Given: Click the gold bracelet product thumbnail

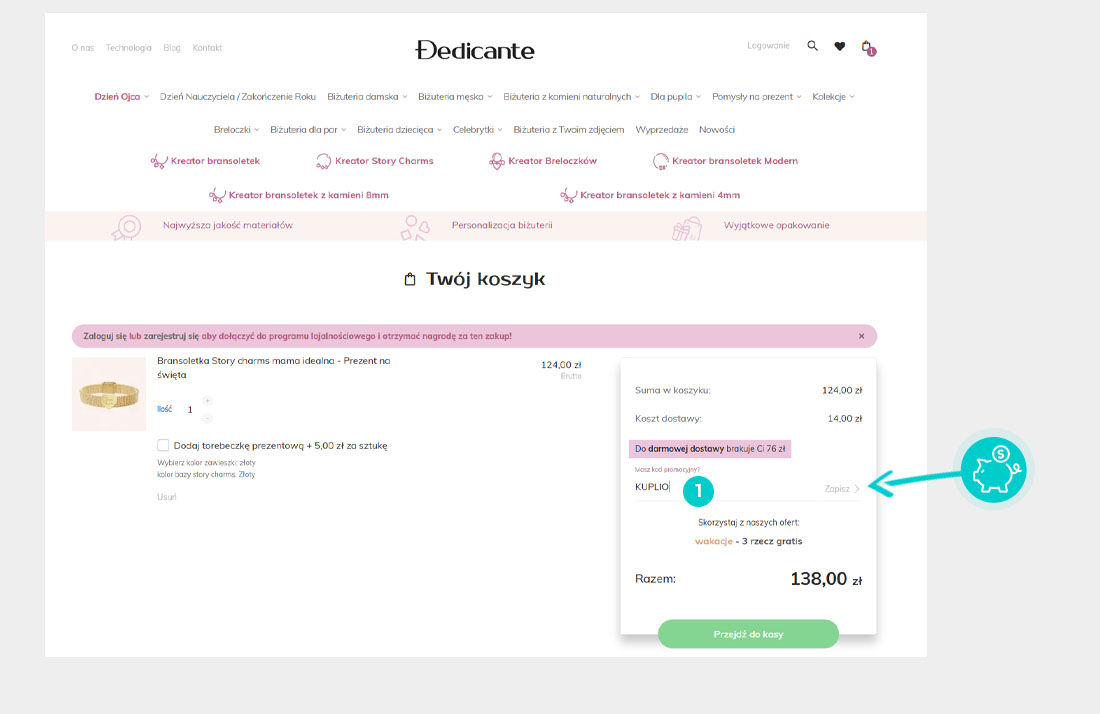Looking at the screenshot, I should (109, 394).
